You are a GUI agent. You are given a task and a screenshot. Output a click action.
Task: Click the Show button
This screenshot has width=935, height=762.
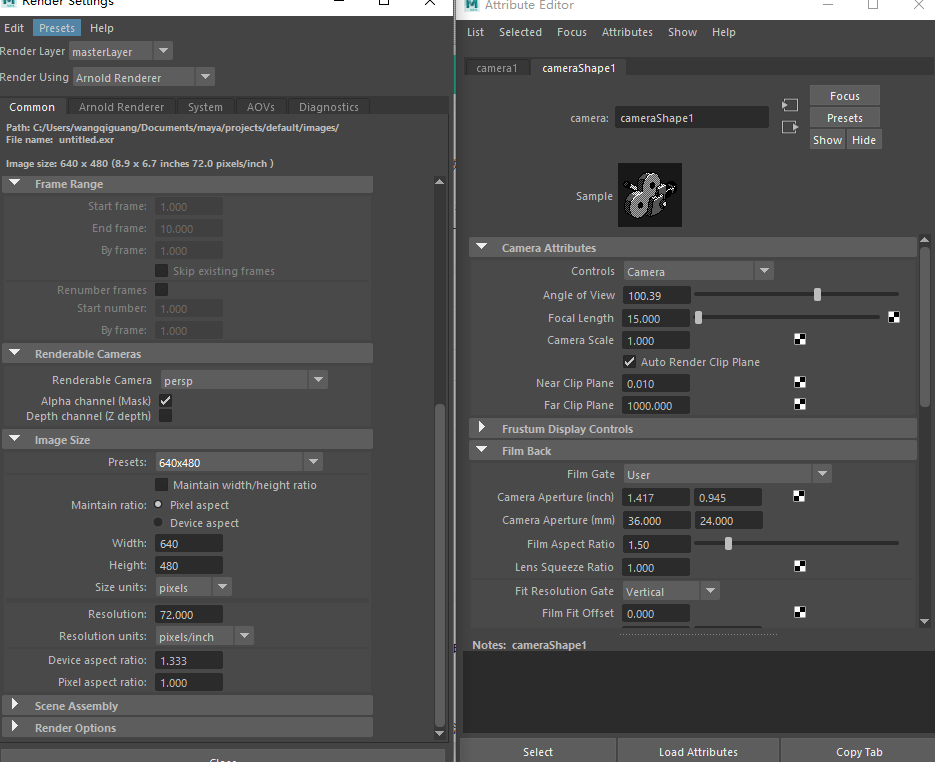tap(827, 140)
